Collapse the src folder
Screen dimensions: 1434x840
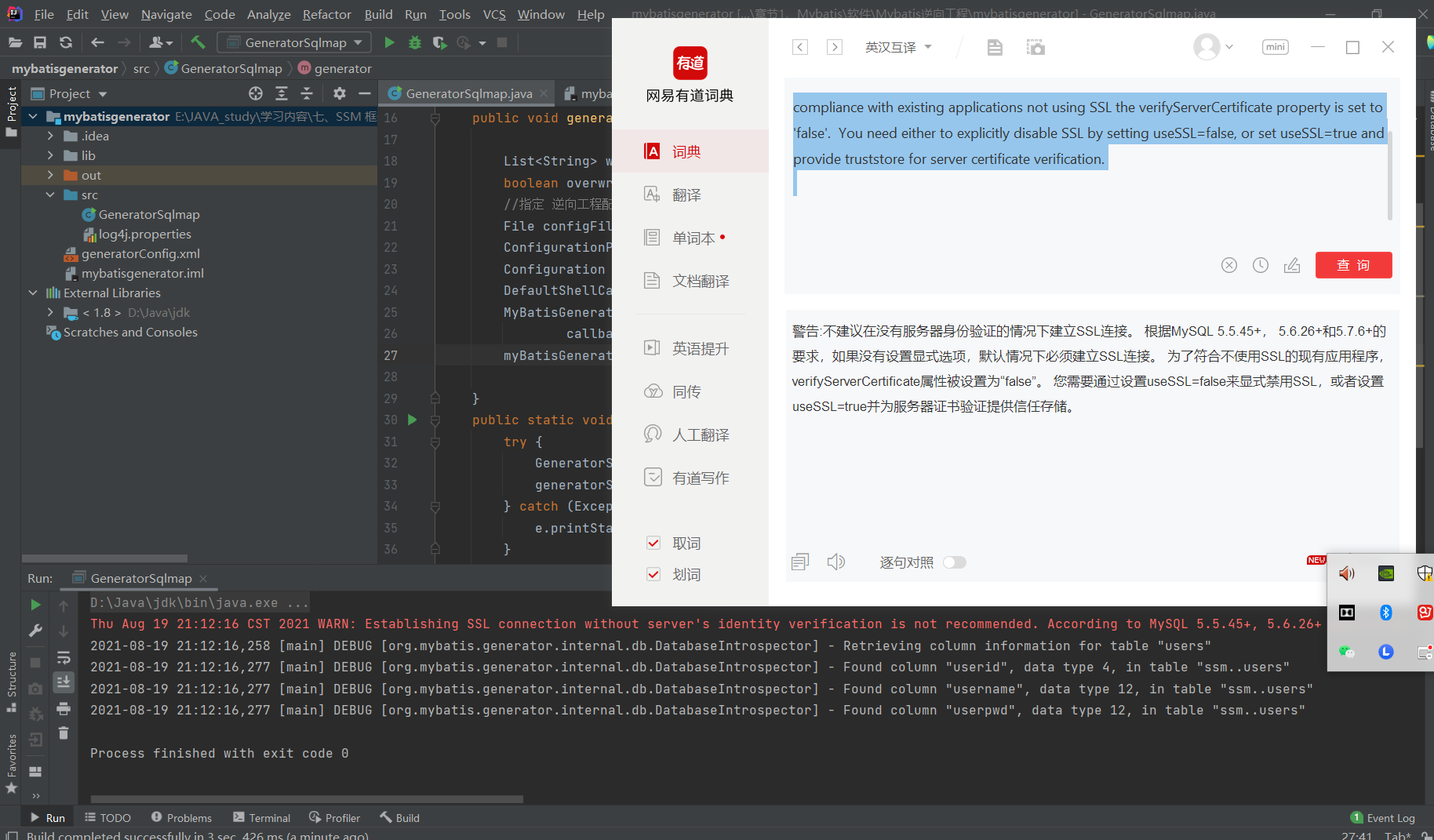point(50,195)
